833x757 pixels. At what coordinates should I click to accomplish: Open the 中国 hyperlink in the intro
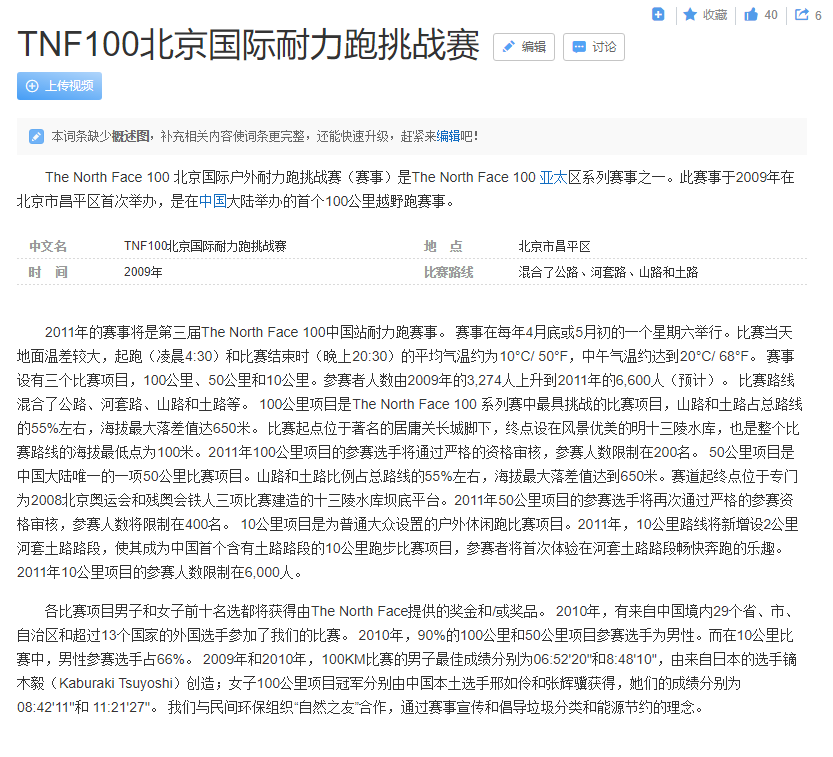212,200
